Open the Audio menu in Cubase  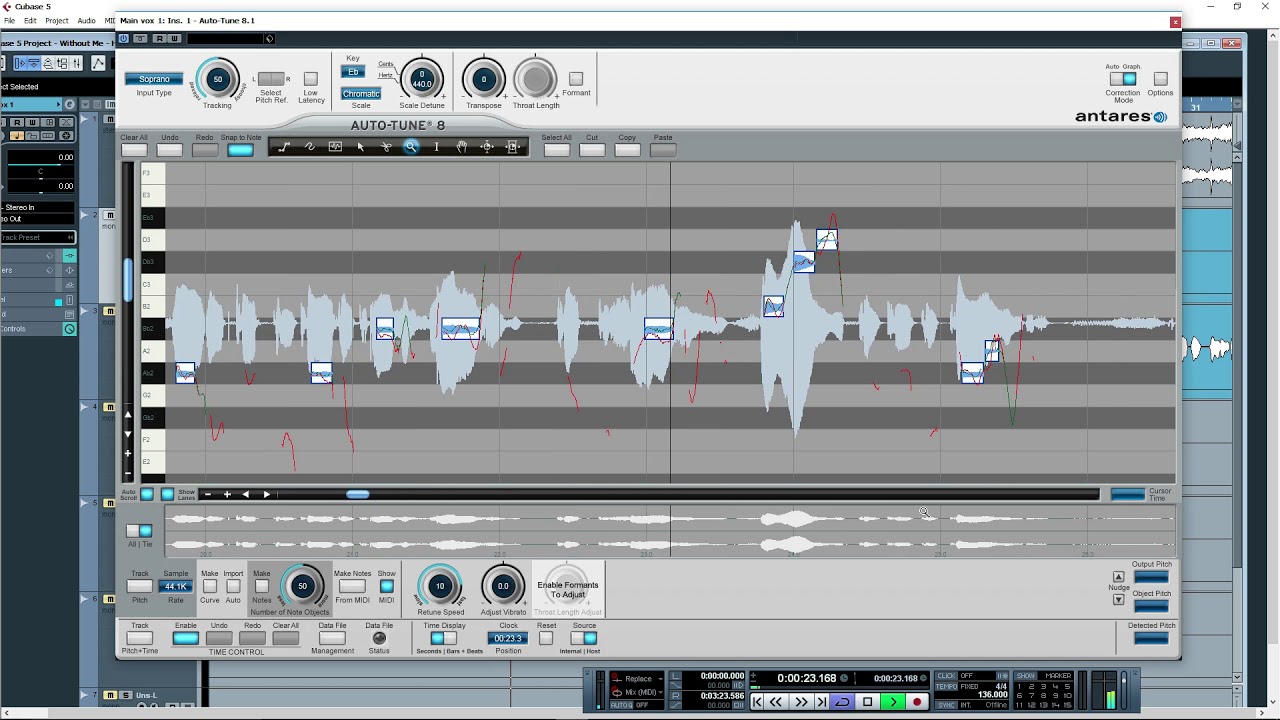pos(87,20)
